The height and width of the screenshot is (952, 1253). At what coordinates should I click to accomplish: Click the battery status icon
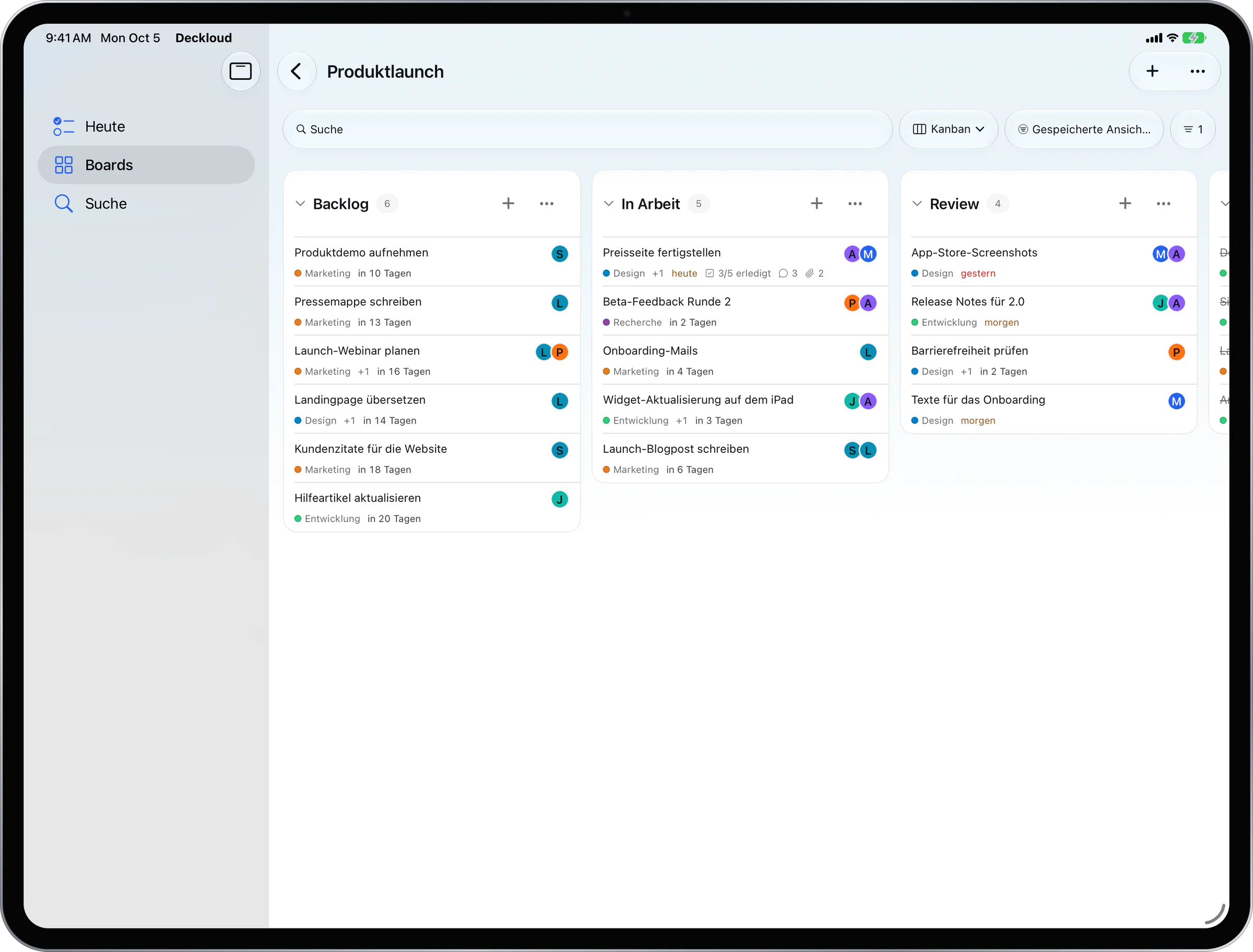tap(1194, 38)
